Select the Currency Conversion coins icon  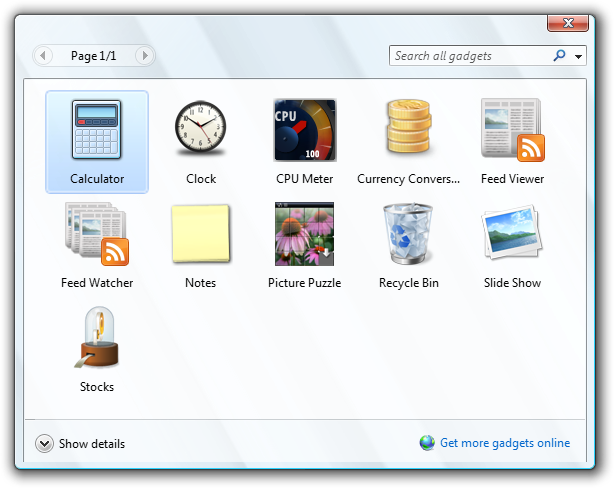coord(409,127)
